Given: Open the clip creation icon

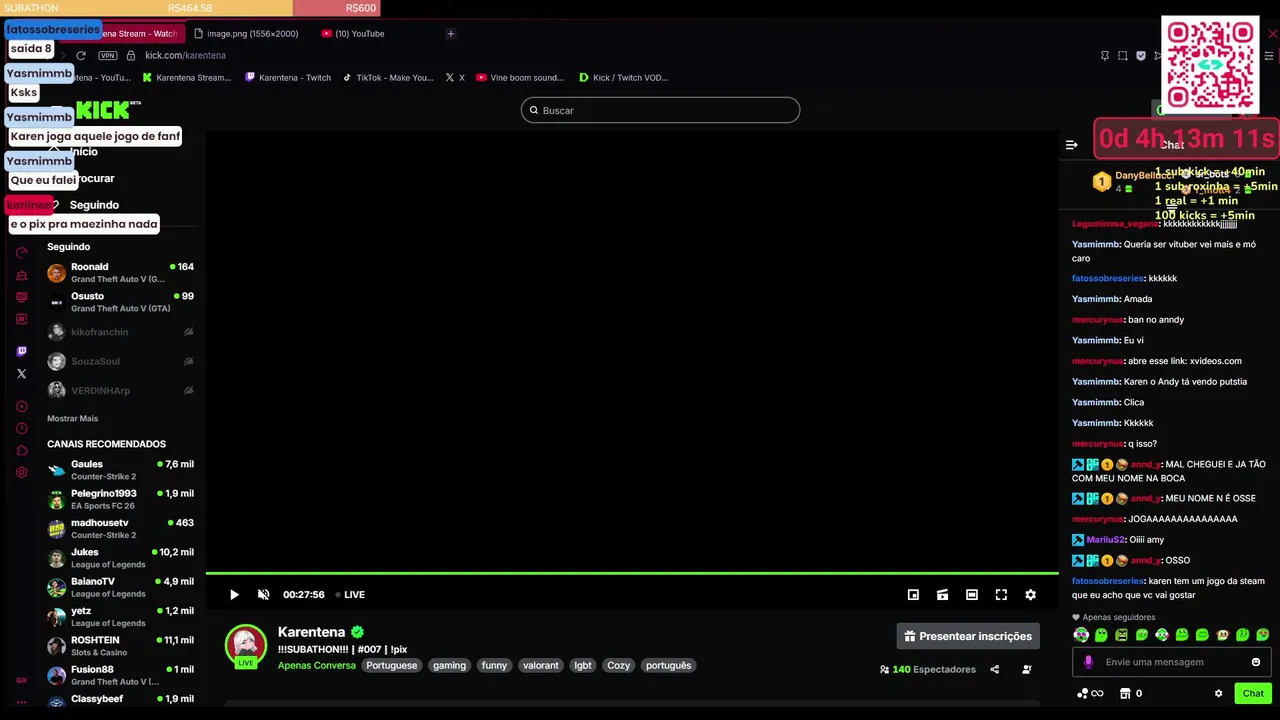Looking at the screenshot, I should click(942, 595).
